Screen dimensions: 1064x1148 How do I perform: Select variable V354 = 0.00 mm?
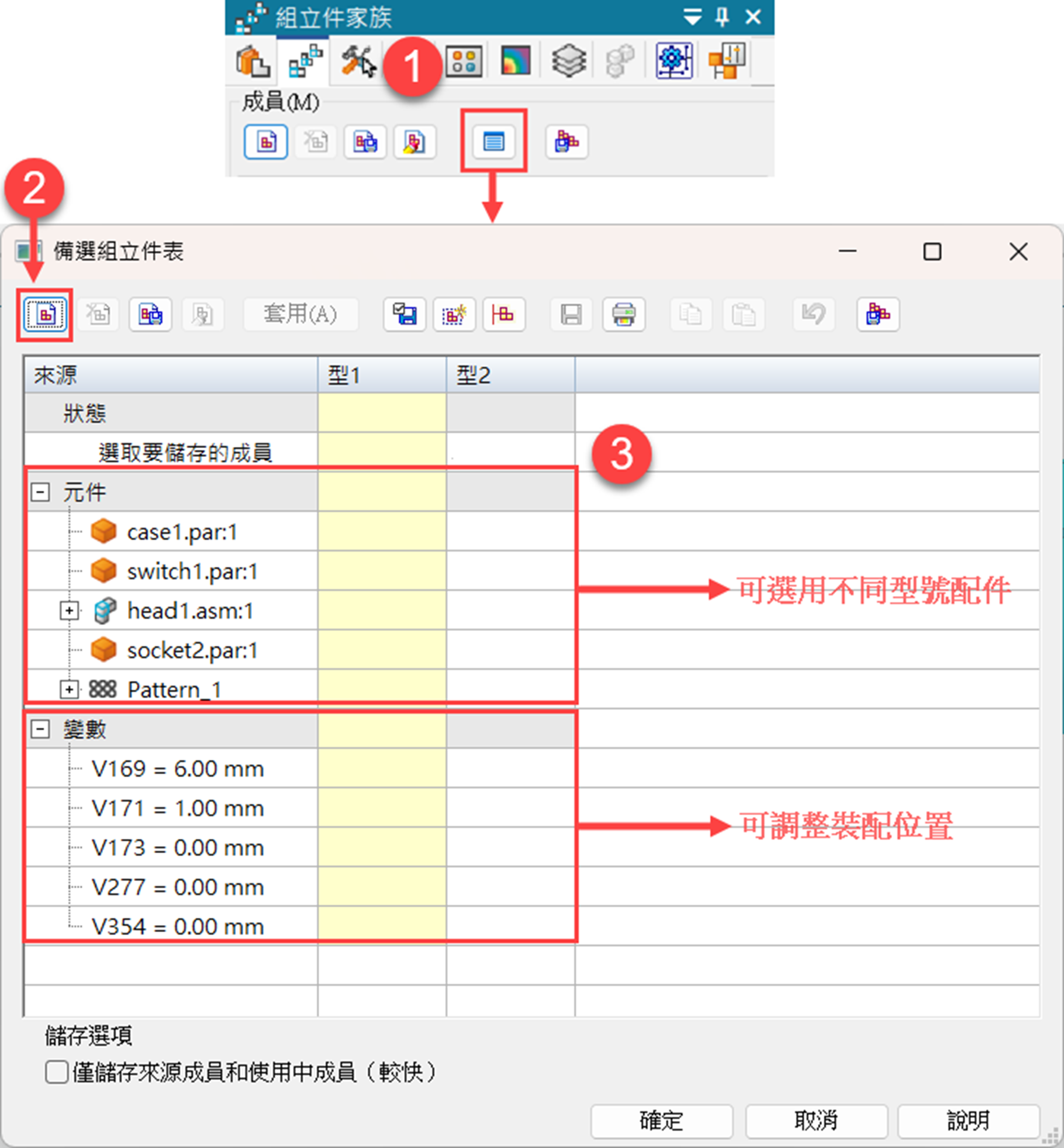(x=178, y=926)
